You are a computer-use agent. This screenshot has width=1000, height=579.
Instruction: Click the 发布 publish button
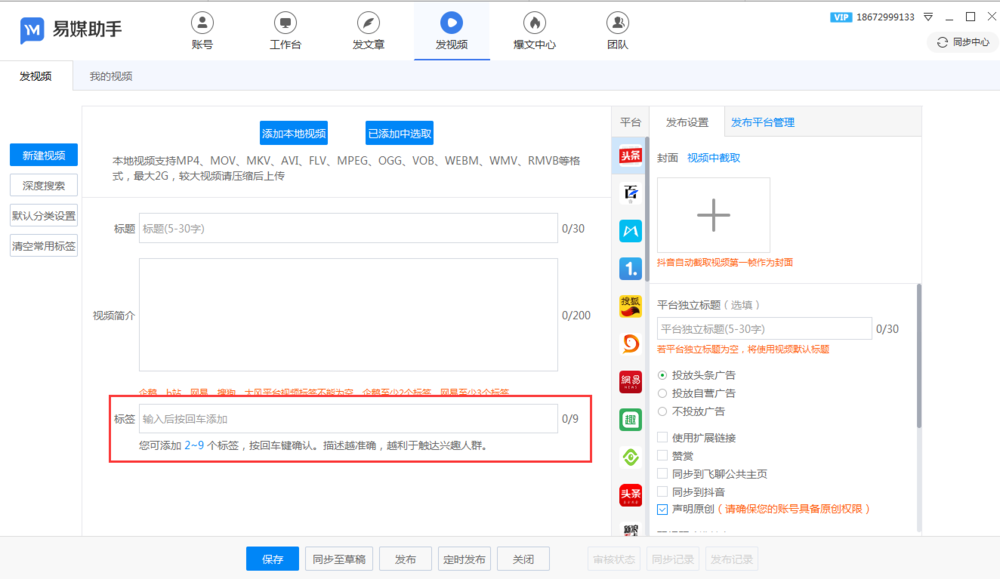coord(405,558)
